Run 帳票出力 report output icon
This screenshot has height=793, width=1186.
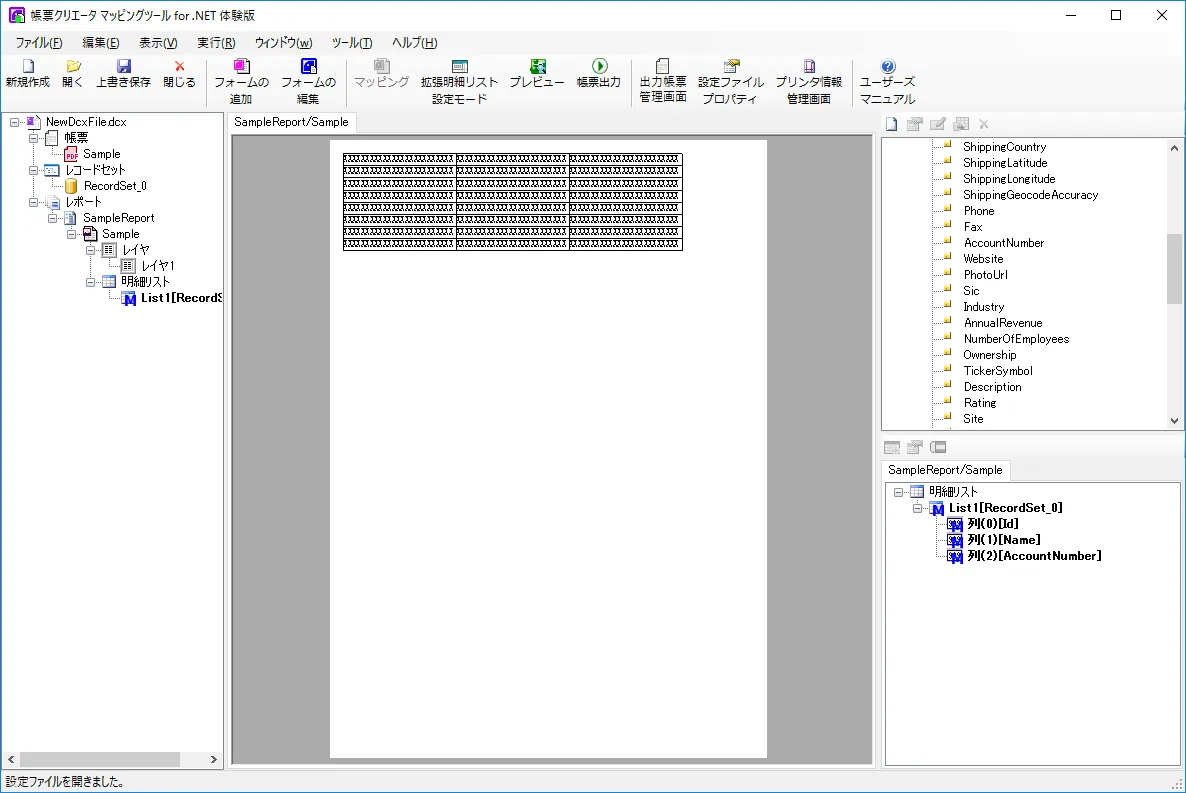[x=599, y=66]
